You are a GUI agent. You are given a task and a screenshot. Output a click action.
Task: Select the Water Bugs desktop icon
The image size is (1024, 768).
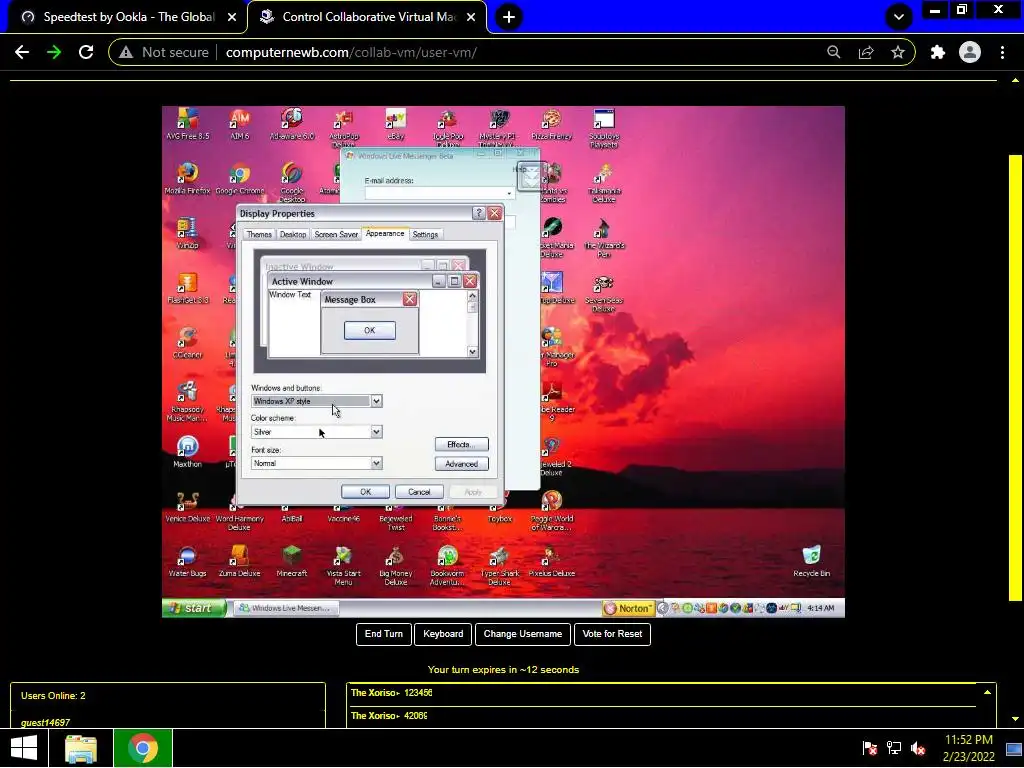click(187, 562)
